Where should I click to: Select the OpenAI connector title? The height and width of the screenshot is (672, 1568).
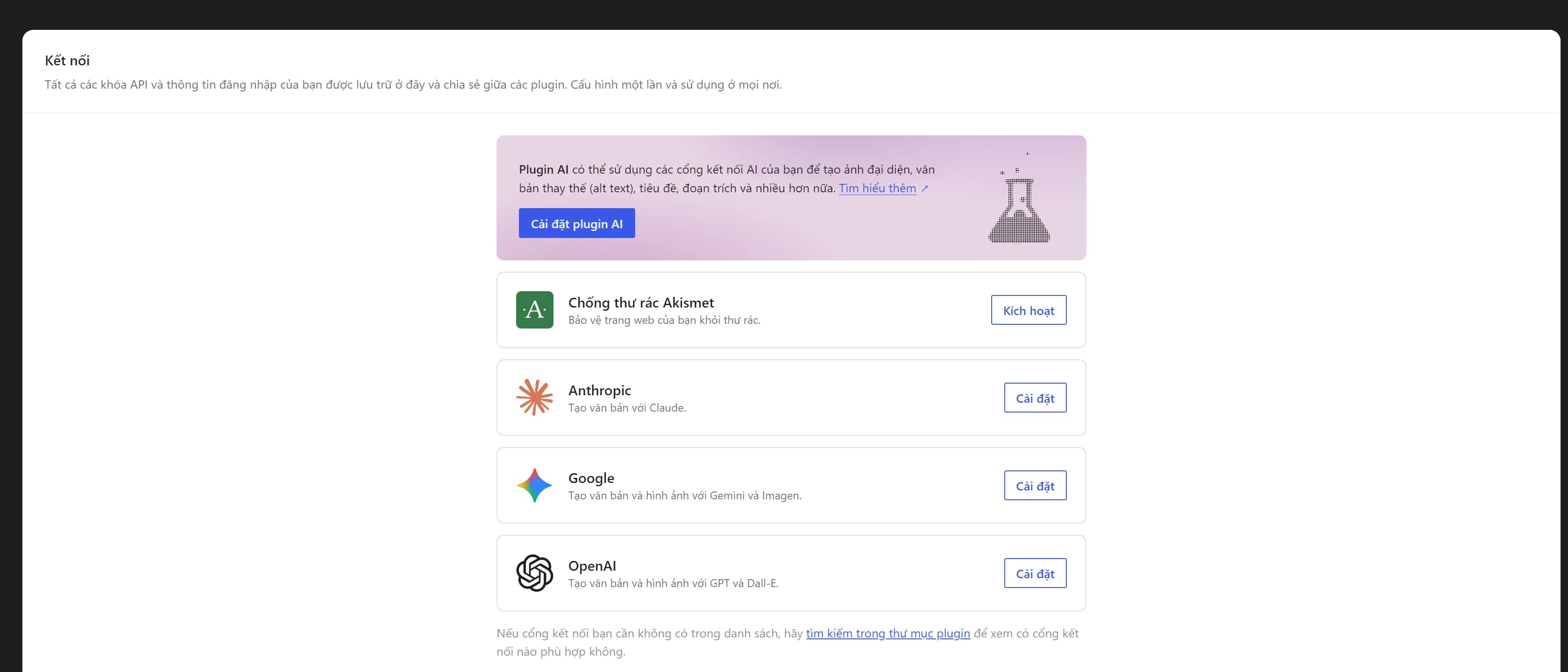tap(592, 566)
